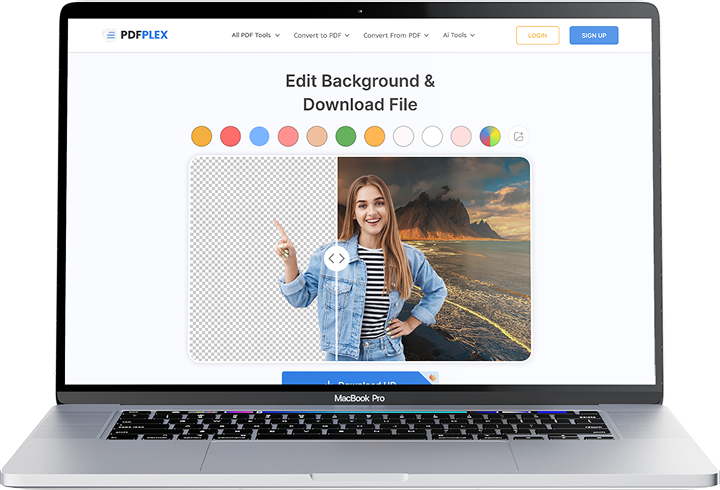The image size is (720, 490).
Task: Choose the blue background color swatch
Action: pyautogui.click(x=260, y=136)
